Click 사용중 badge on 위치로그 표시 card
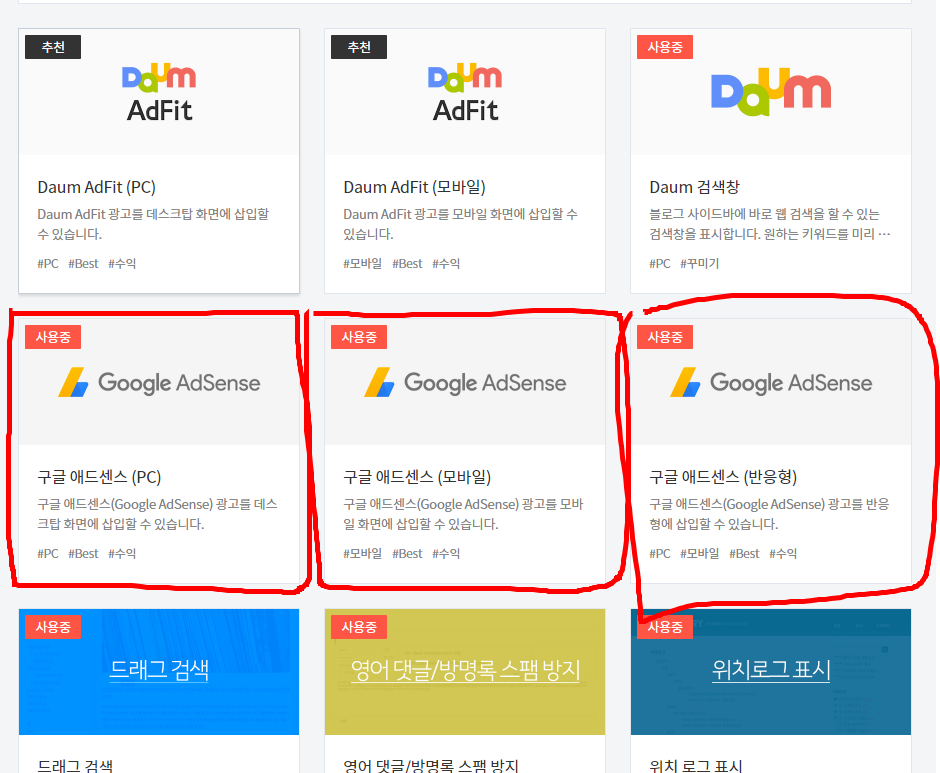 (665, 627)
